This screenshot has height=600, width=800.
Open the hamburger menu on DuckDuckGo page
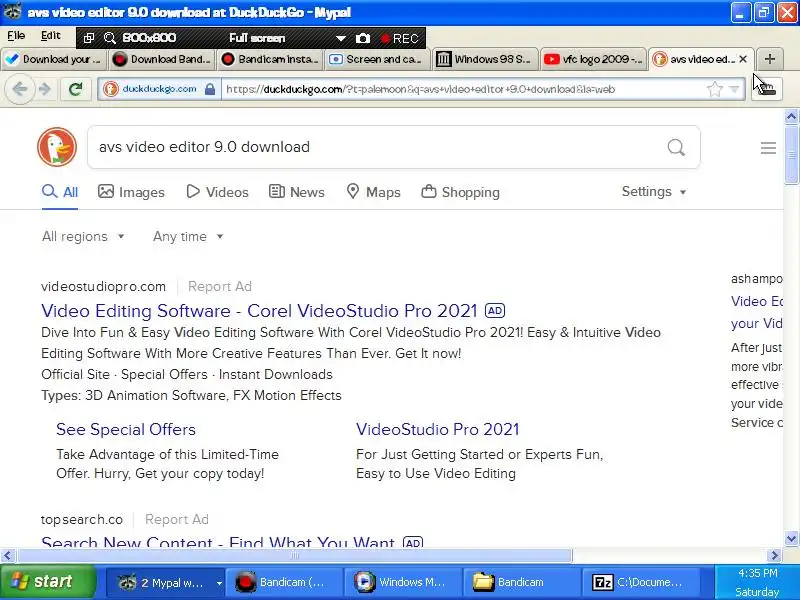point(768,148)
